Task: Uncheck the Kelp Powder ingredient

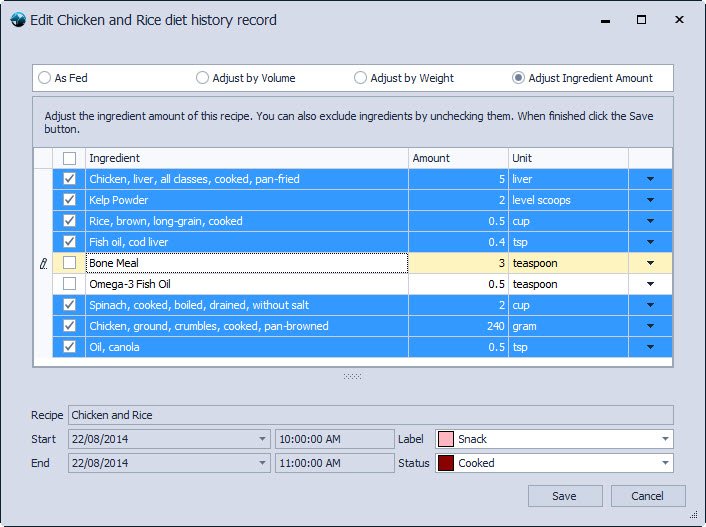Action: (69, 200)
